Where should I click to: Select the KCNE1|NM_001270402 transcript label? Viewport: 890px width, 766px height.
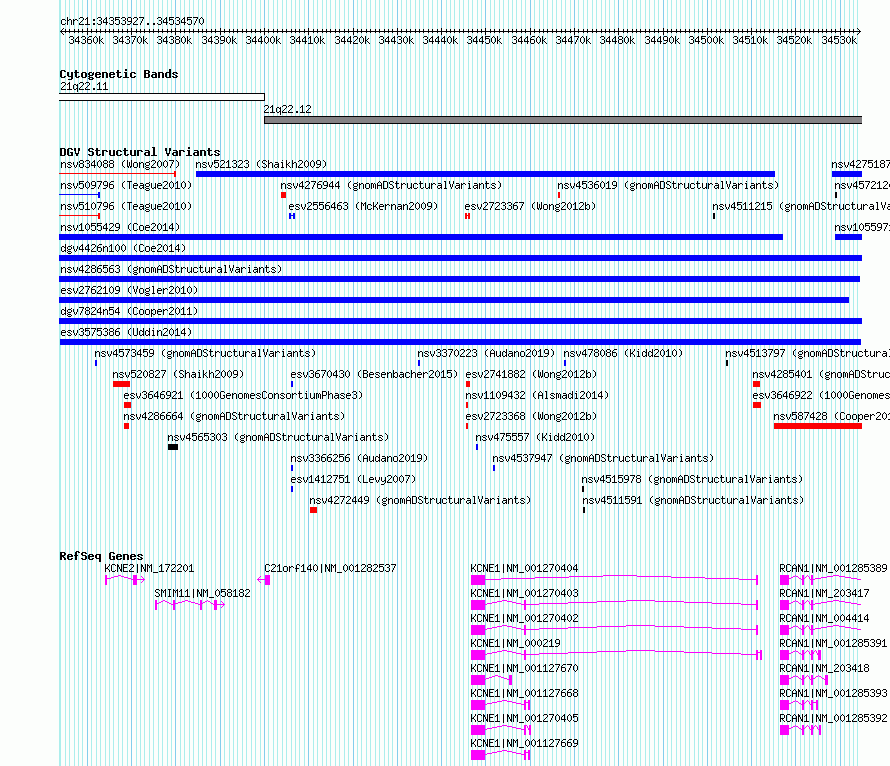[524, 618]
